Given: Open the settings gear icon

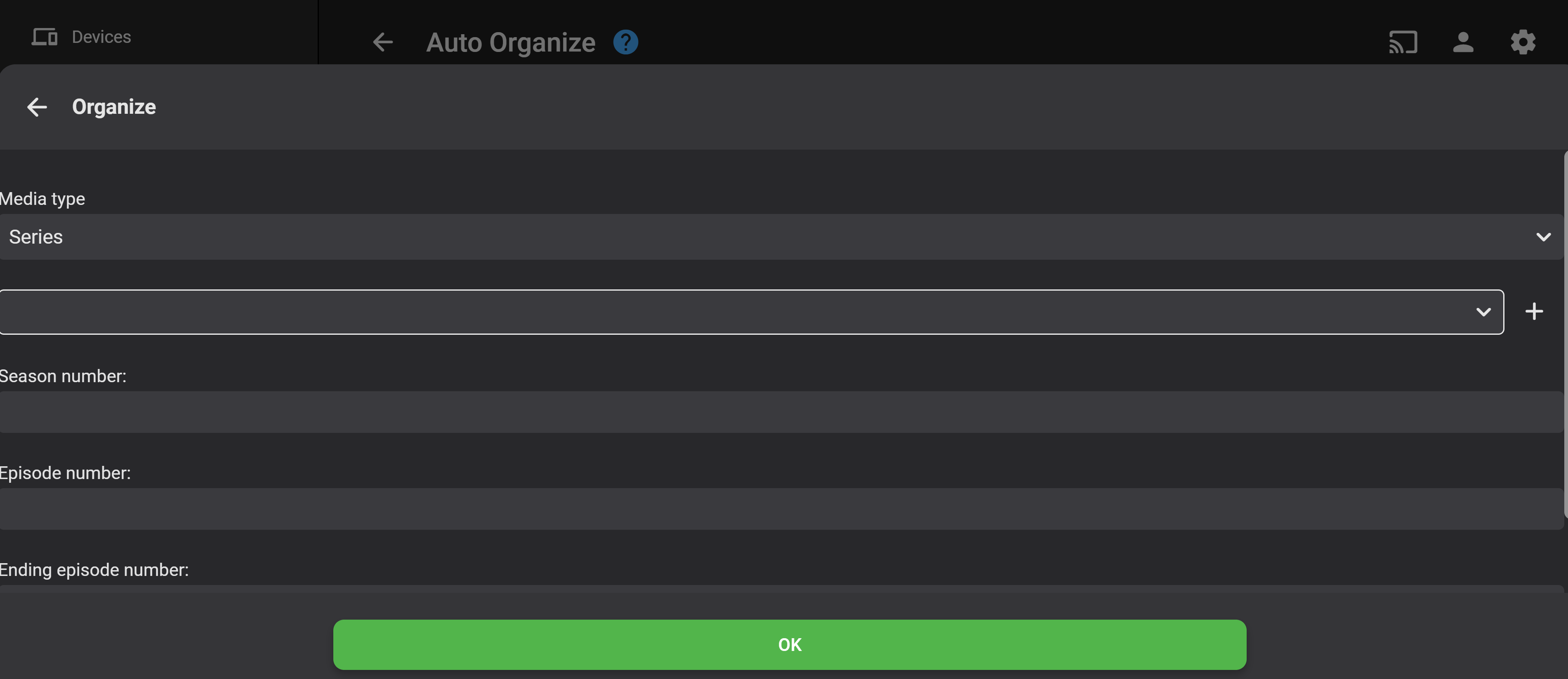Looking at the screenshot, I should point(1523,42).
